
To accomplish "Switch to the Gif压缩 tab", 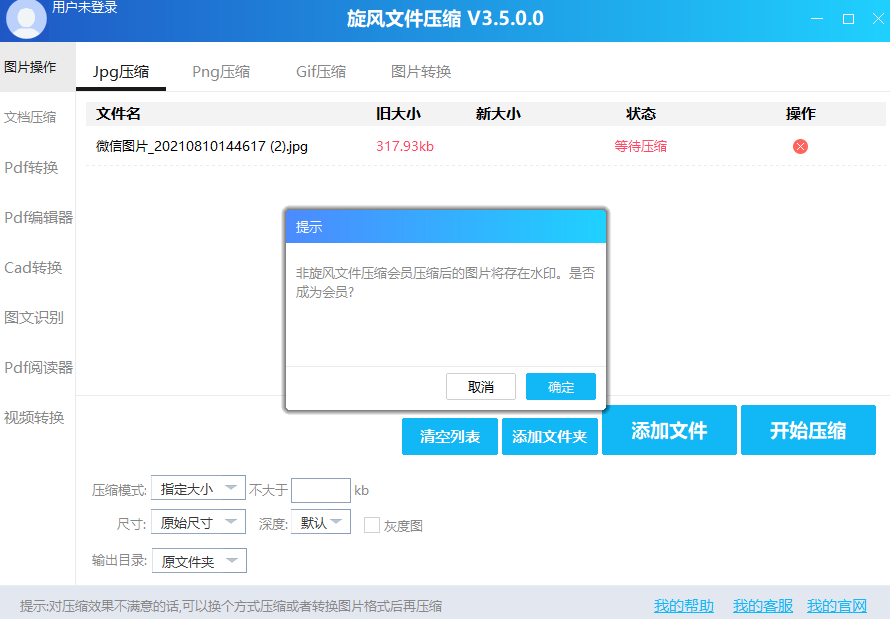I will [x=321, y=72].
